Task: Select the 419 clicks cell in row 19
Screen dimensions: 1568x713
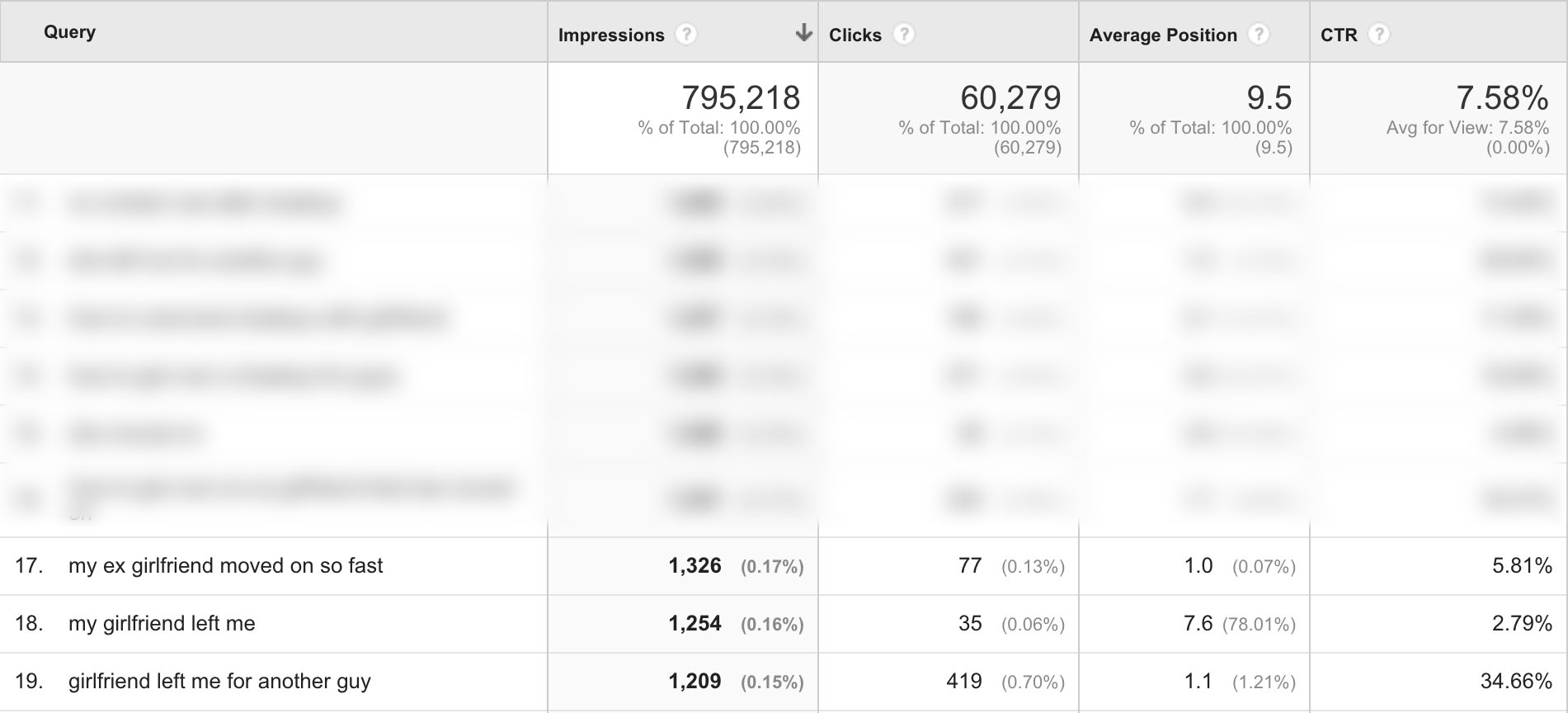Action: click(964, 681)
